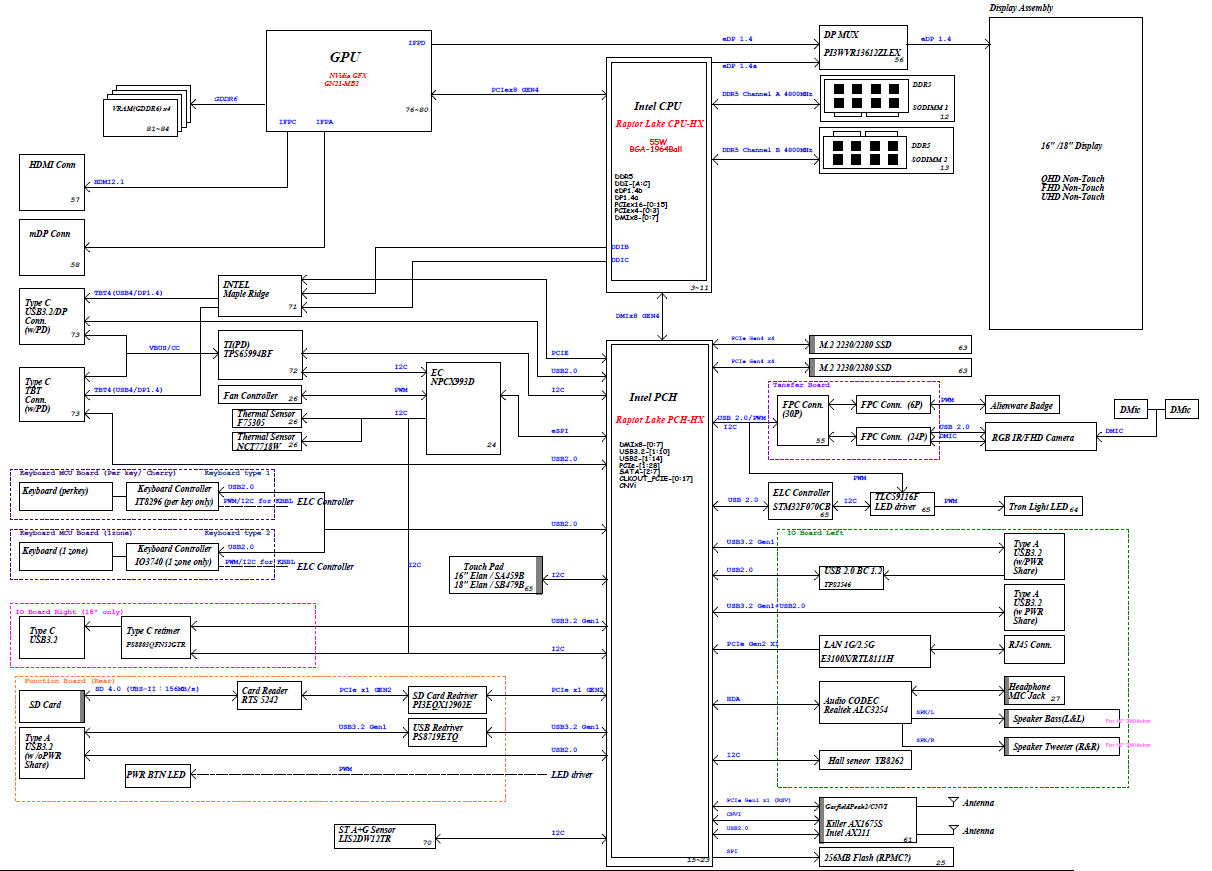Click the ST A+G Sensor LIS2DW12TR block
Viewport: 1212px width, 871px height.
pyautogui.click(x=386, y=837)
